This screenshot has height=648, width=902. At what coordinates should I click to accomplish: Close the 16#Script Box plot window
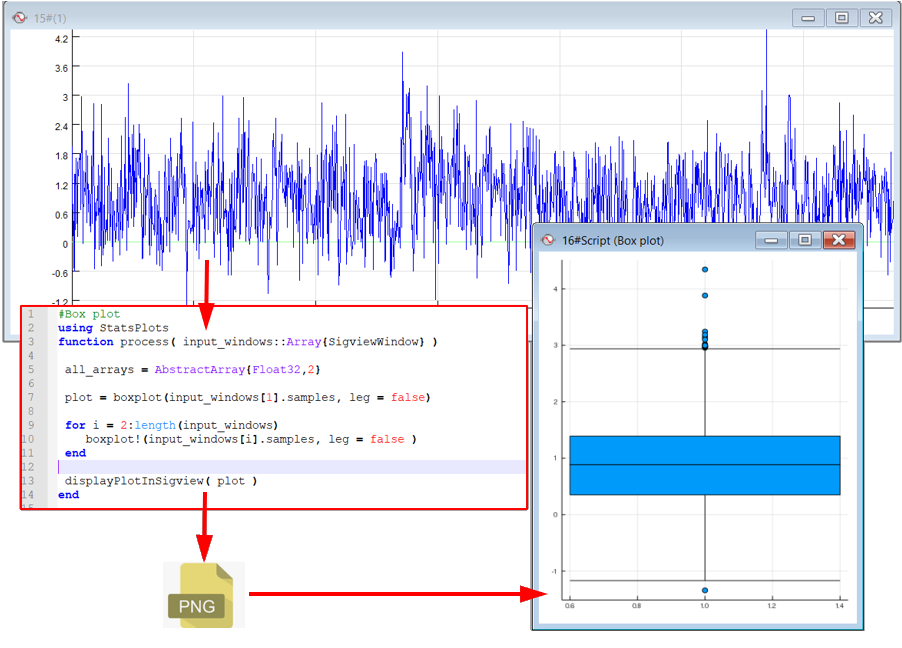[839, 240]
